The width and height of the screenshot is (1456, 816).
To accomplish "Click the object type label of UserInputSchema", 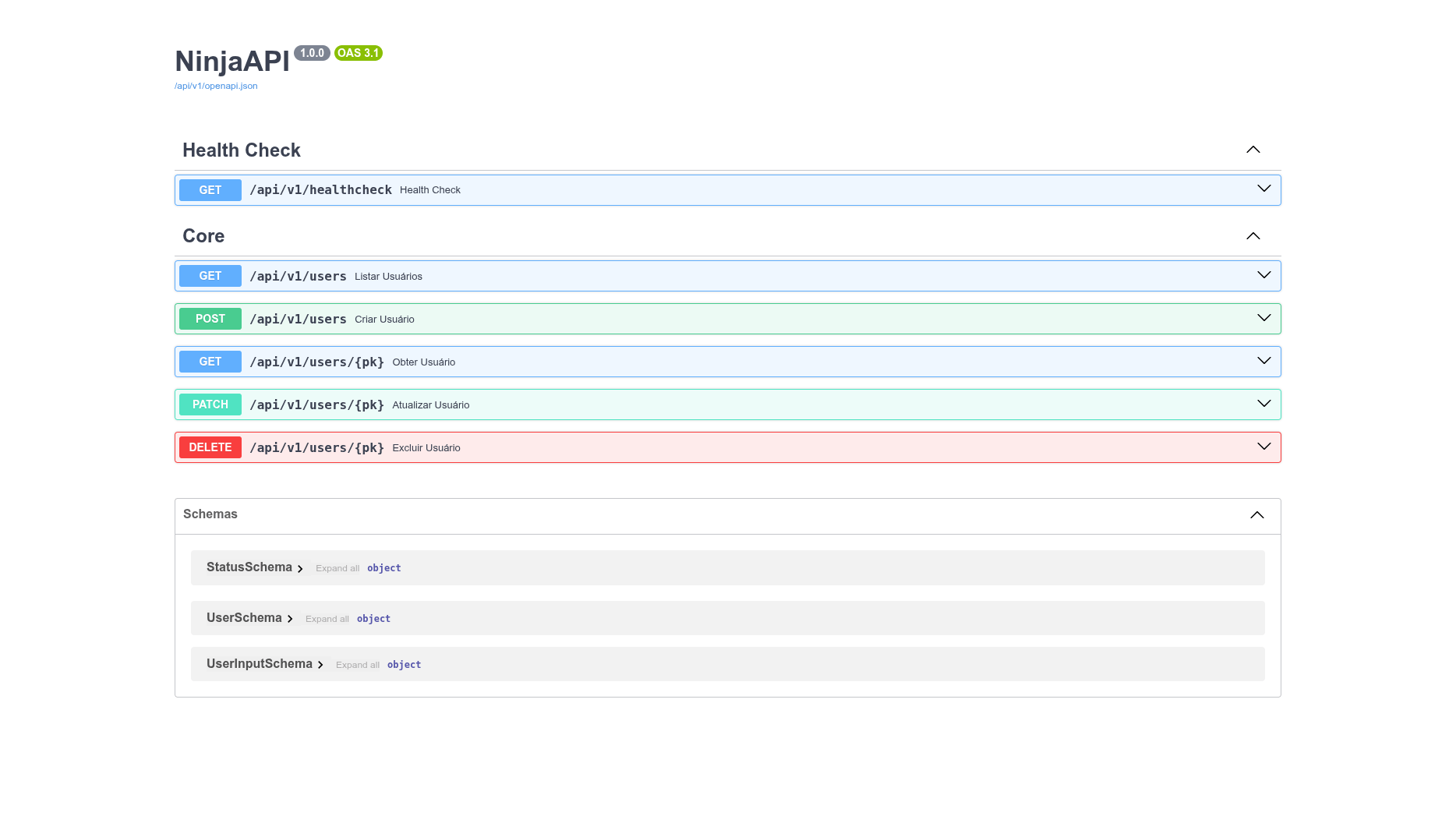I will click(x=405, y=665).
